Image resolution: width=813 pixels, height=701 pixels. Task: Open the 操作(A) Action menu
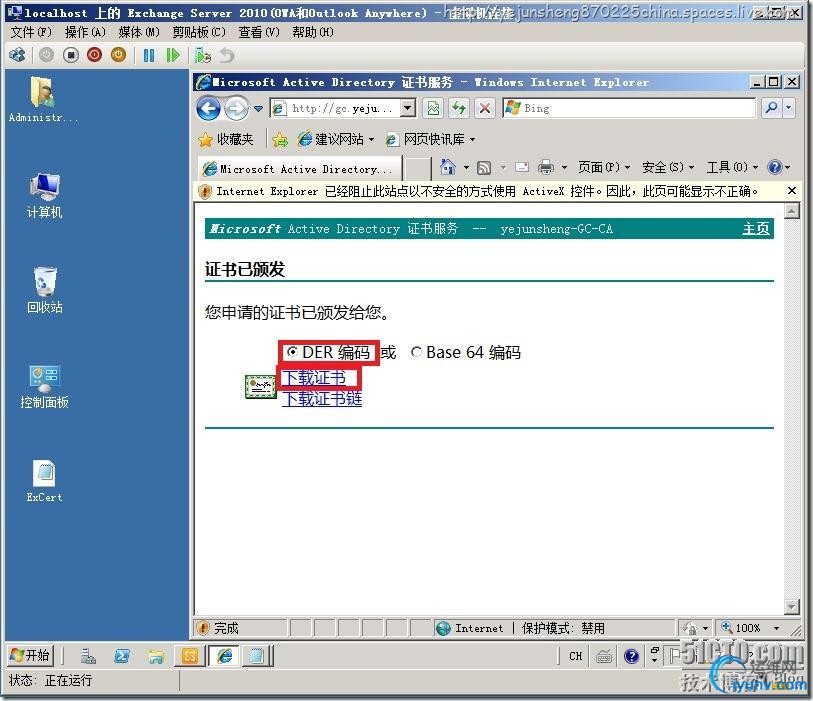[x=86, y=32]
